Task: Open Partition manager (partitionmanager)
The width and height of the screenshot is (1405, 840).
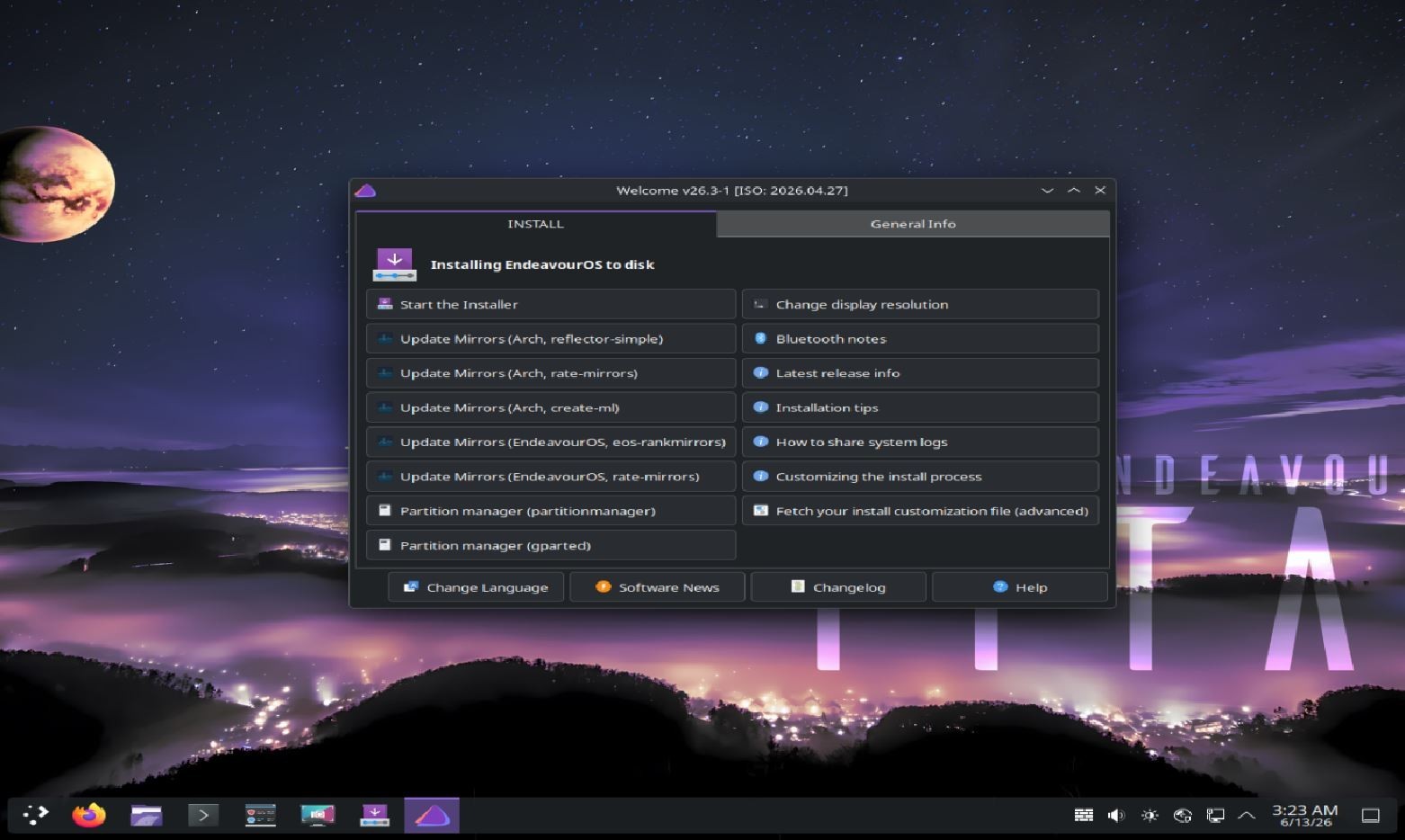Action: click(x=551, y=511)
